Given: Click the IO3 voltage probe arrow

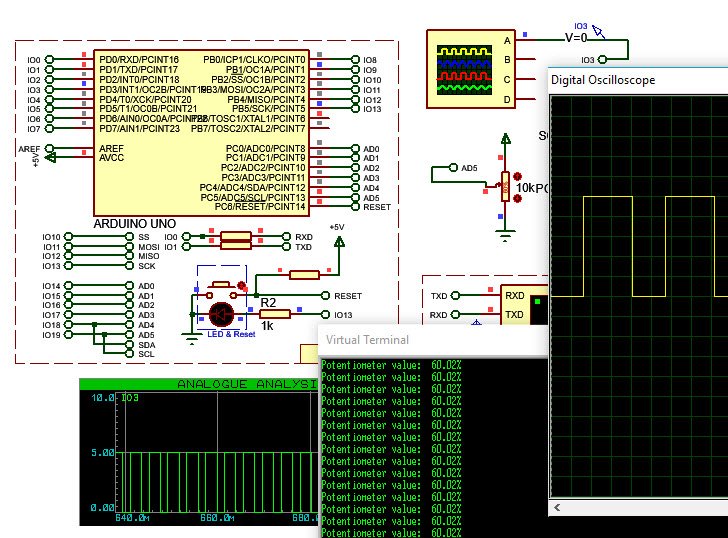Looking at the screenshot, I should pos(598,32).
